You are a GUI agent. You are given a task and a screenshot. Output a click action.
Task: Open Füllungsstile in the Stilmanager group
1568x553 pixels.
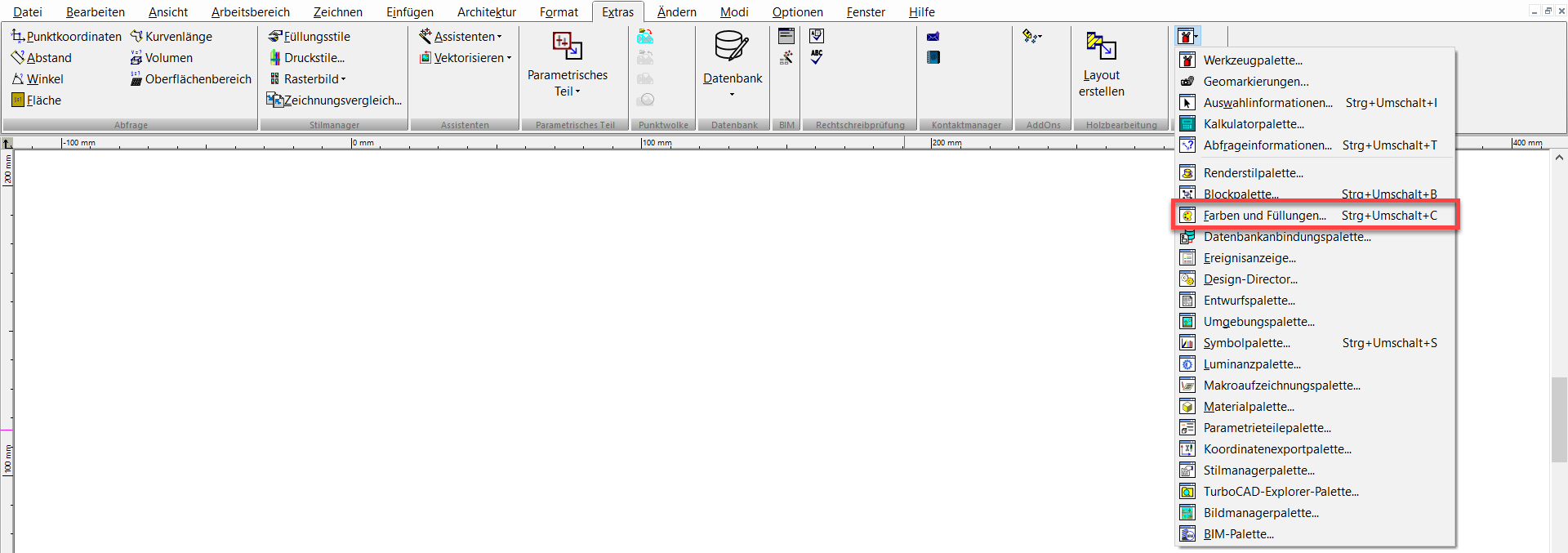pyautogui.click(x=310, y=37)
